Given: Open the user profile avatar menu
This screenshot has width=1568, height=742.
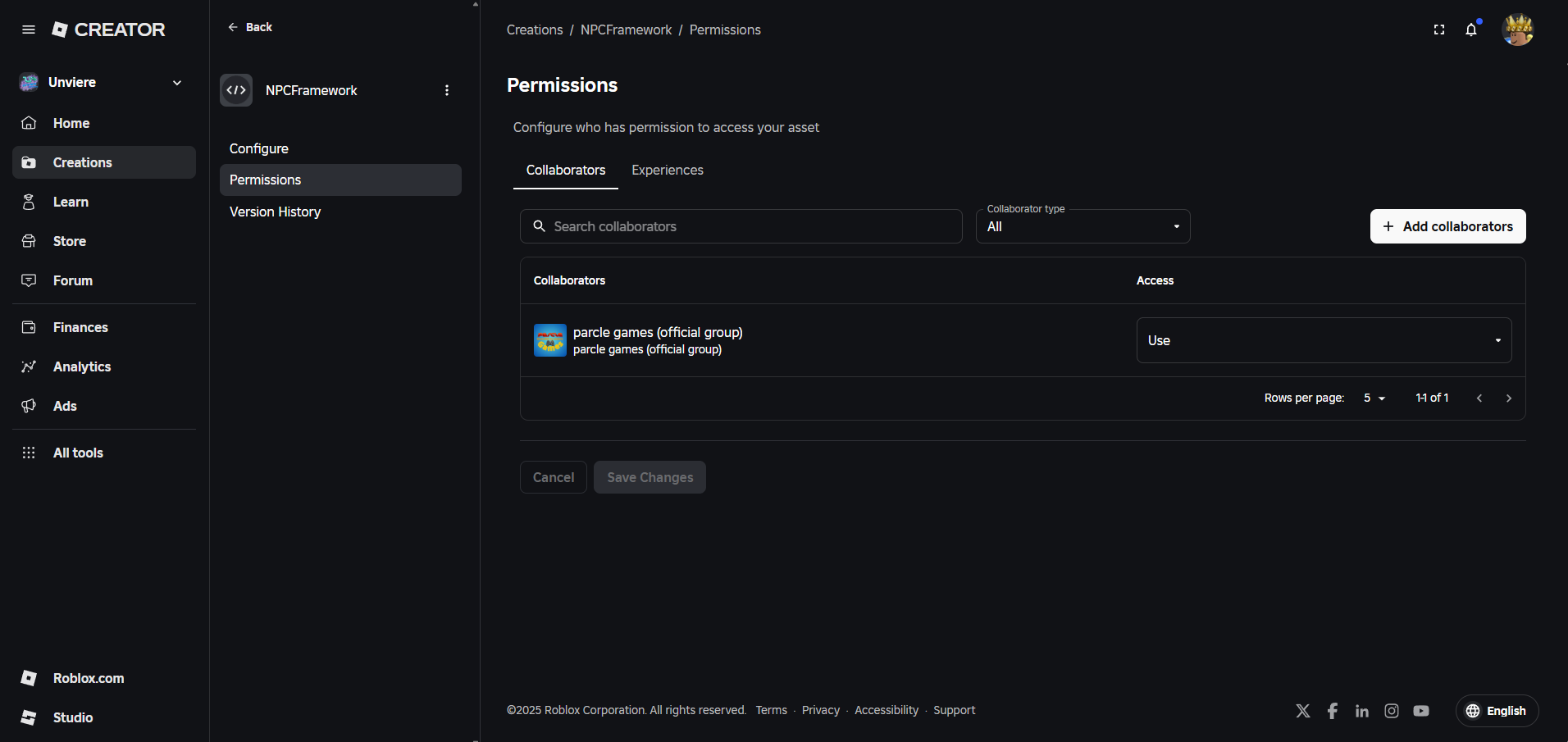Looking at the screenshot, I should (x=1518, y=30).
